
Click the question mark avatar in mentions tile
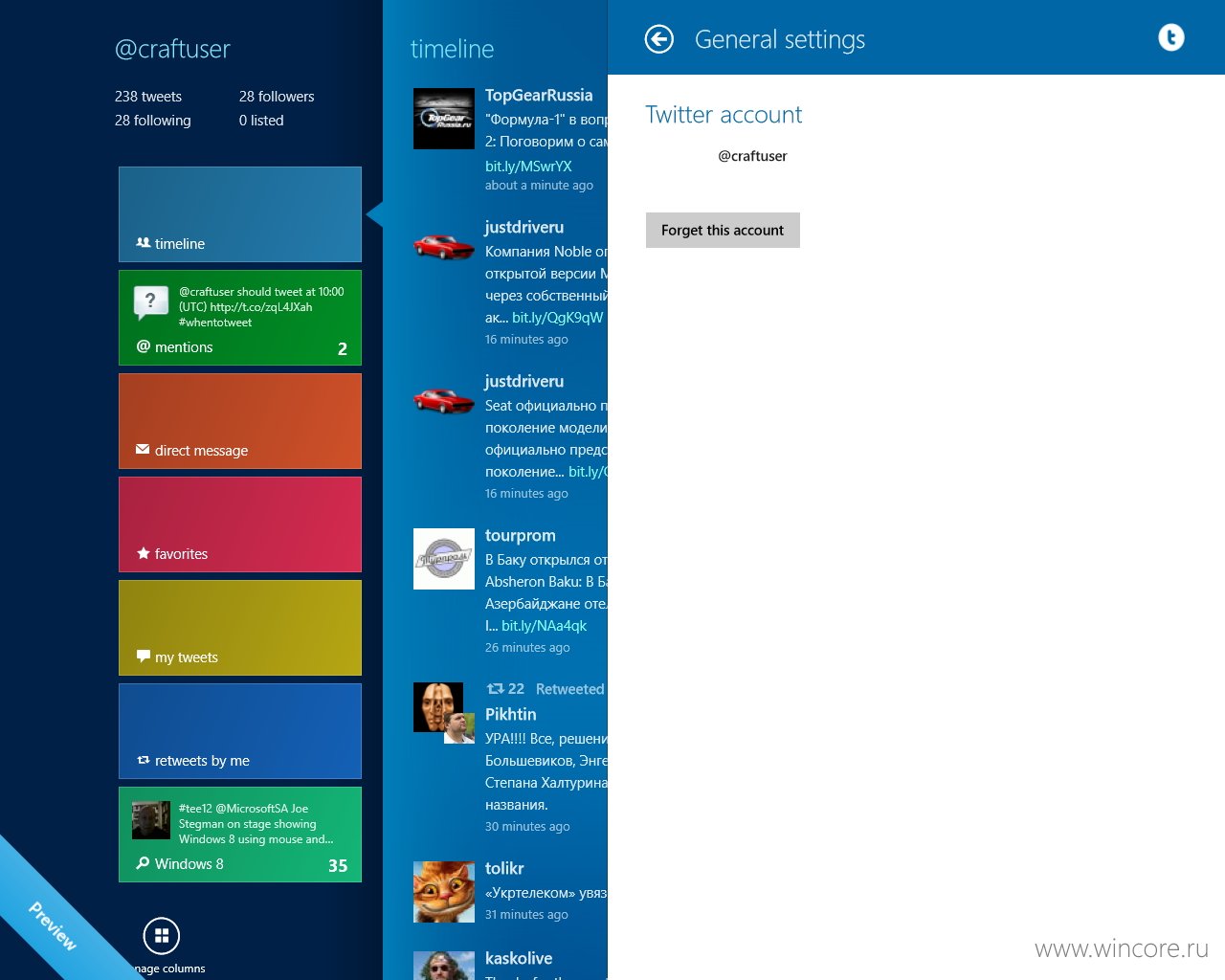[x=150, y=302]
